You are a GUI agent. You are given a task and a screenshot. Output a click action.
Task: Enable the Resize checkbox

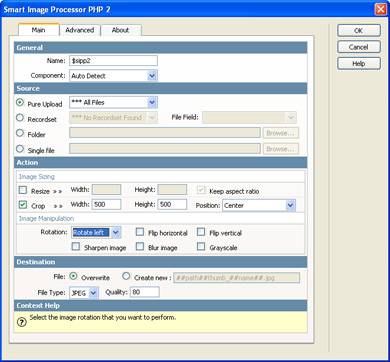pyautogui.click(x=23, y=190)
